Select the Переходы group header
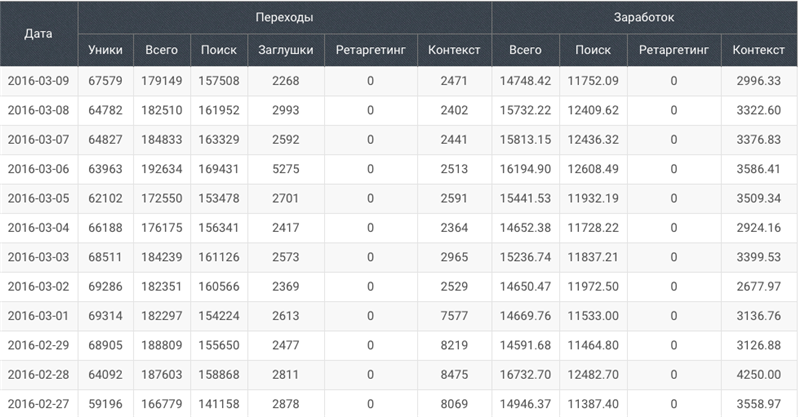800x417 pixels. [285, 17]
